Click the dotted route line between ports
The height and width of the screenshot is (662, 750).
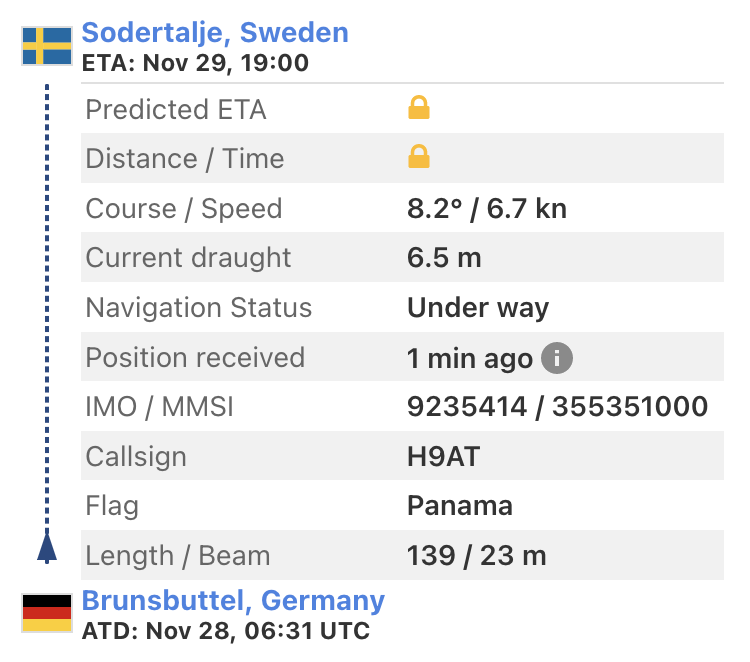pos(47,300)
